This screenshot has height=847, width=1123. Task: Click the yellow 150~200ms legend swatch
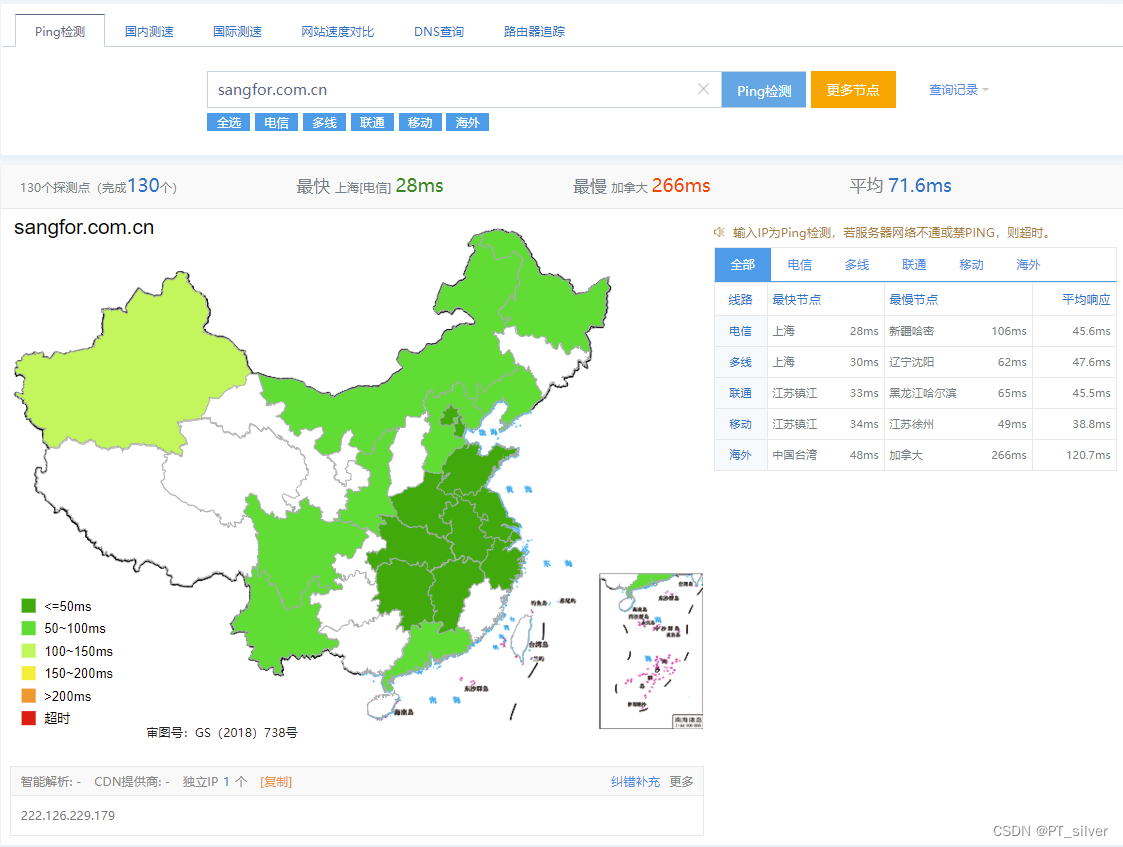click(29, 673)
